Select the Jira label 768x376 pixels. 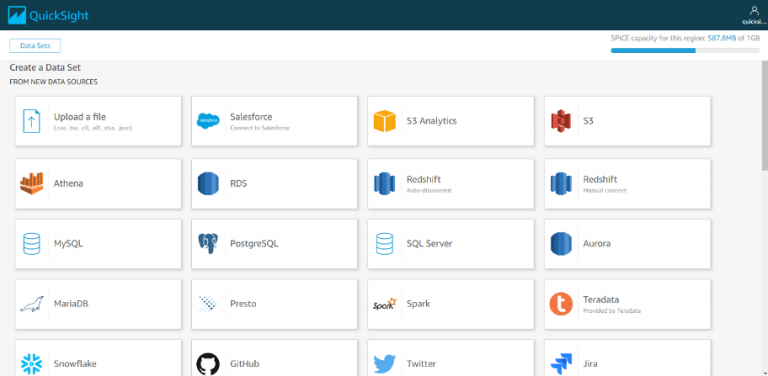click(x=590, y=364)
